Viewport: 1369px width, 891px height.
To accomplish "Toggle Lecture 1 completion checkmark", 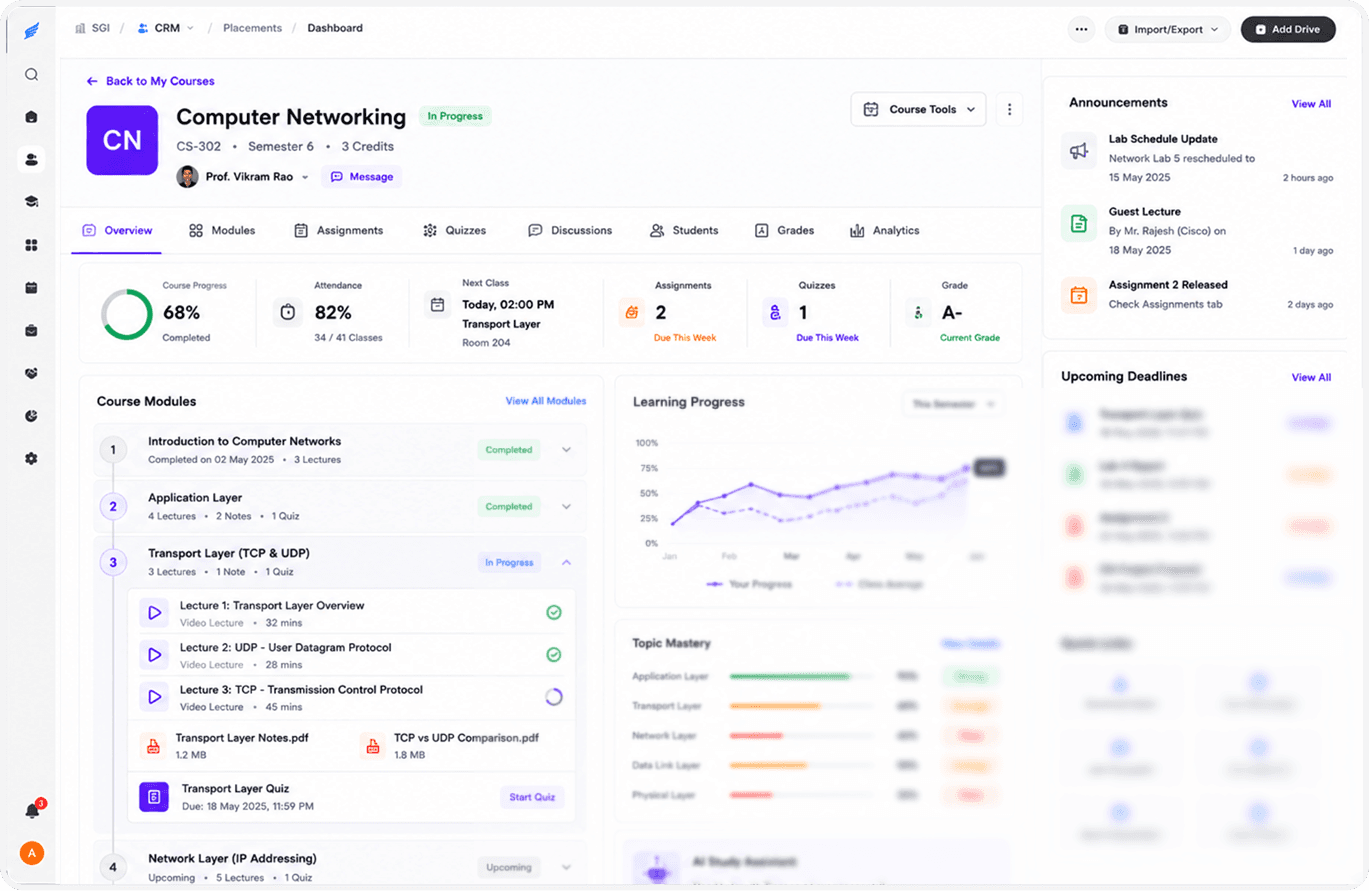I will 554,612.
